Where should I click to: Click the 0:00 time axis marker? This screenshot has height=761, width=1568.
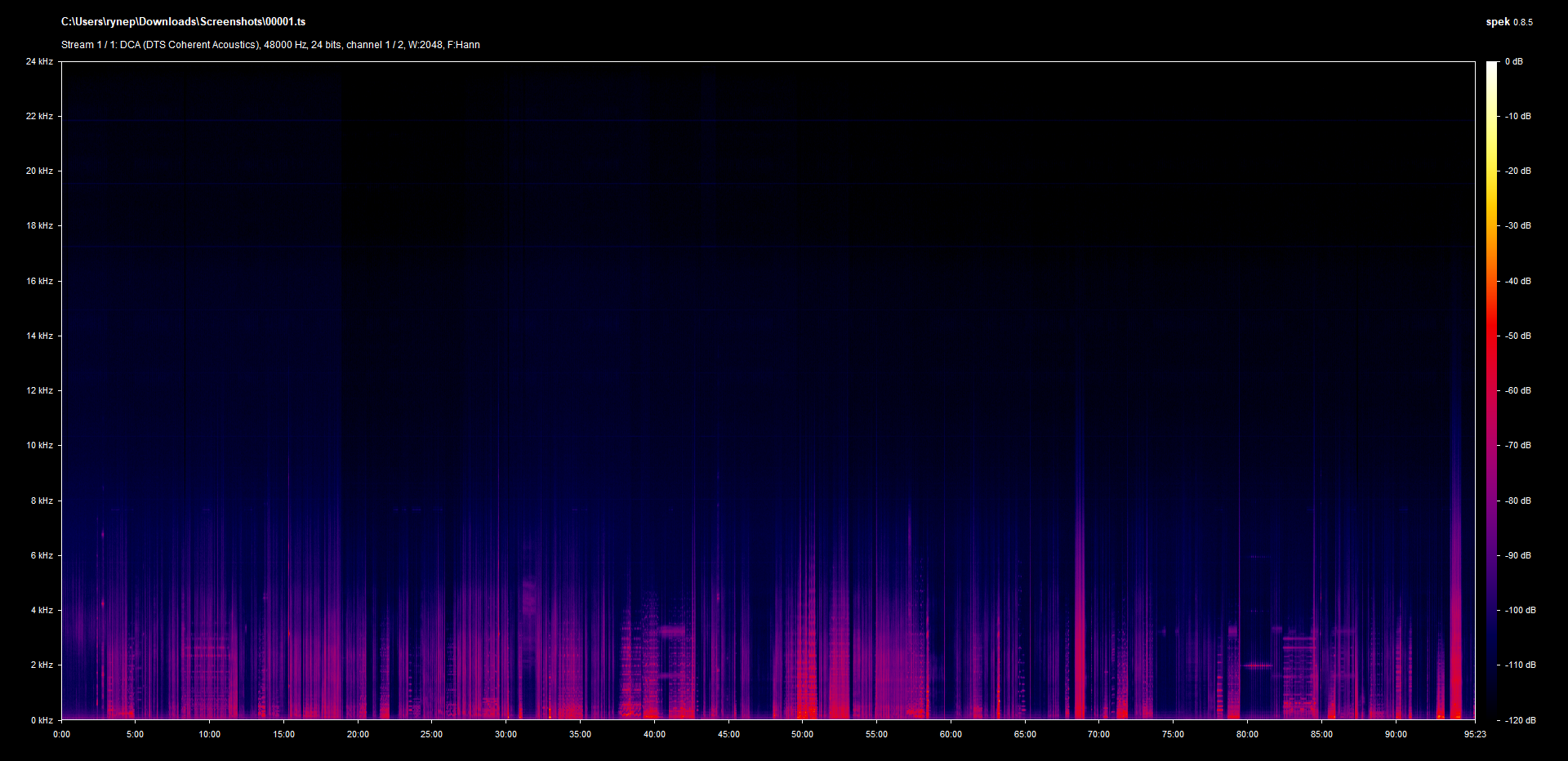coord(62,734)
